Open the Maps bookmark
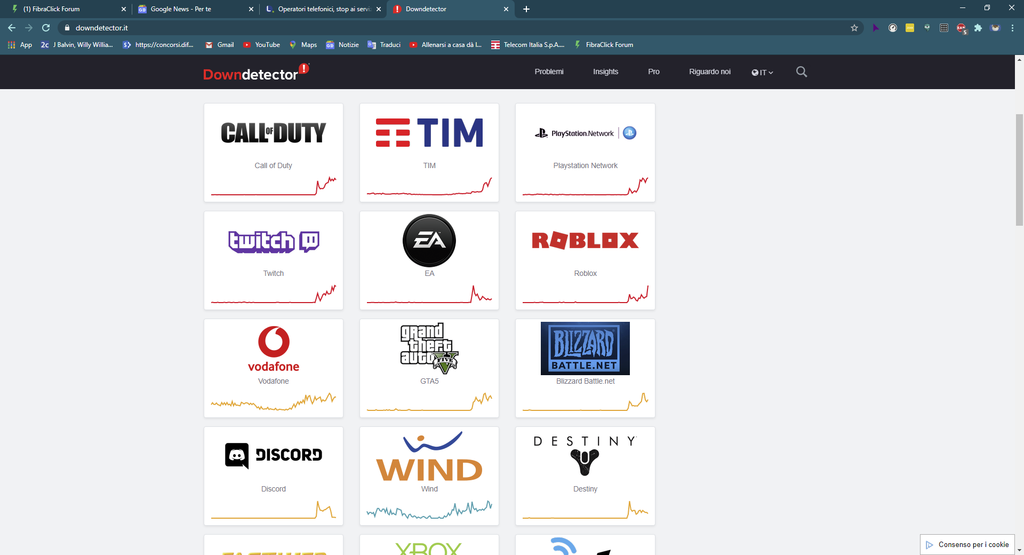The height and width of the screenshot is (555, 1024). tap(303, 45)
